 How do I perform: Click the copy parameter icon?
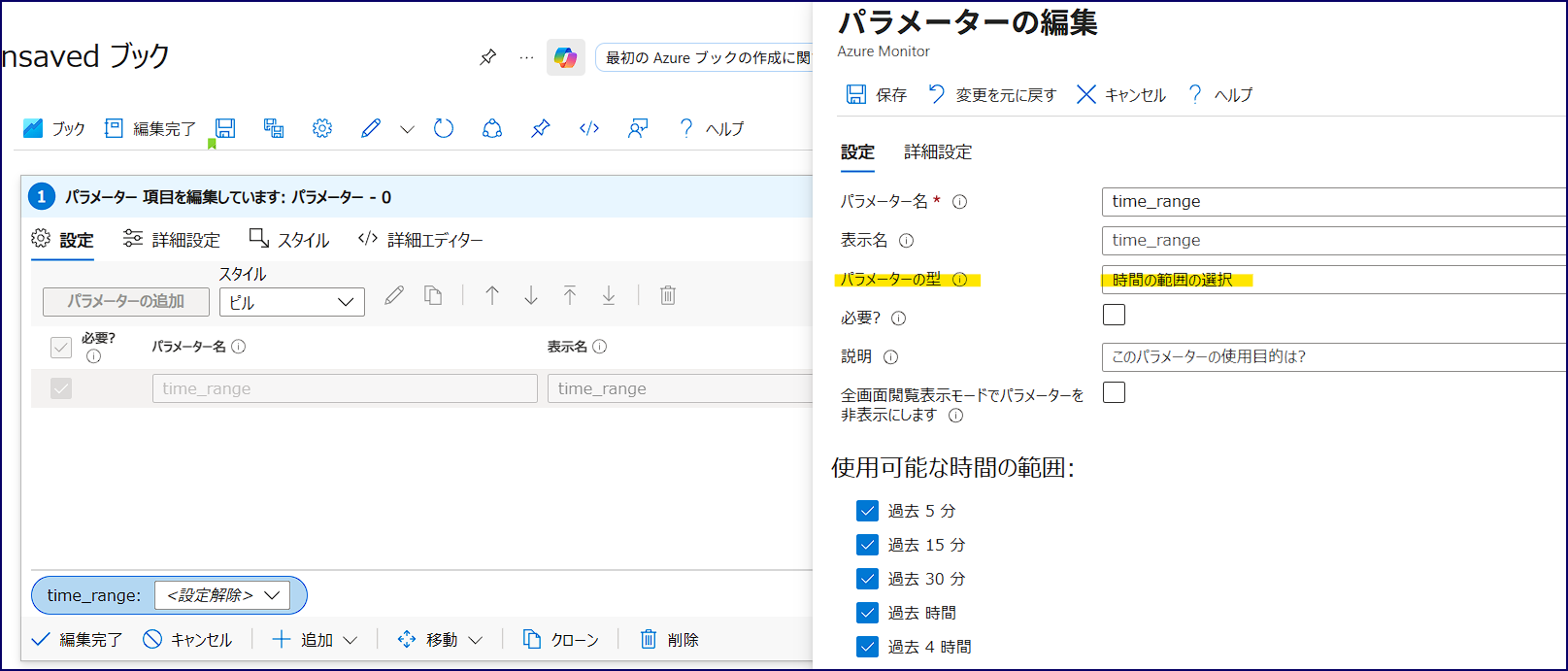coord(433,295)
